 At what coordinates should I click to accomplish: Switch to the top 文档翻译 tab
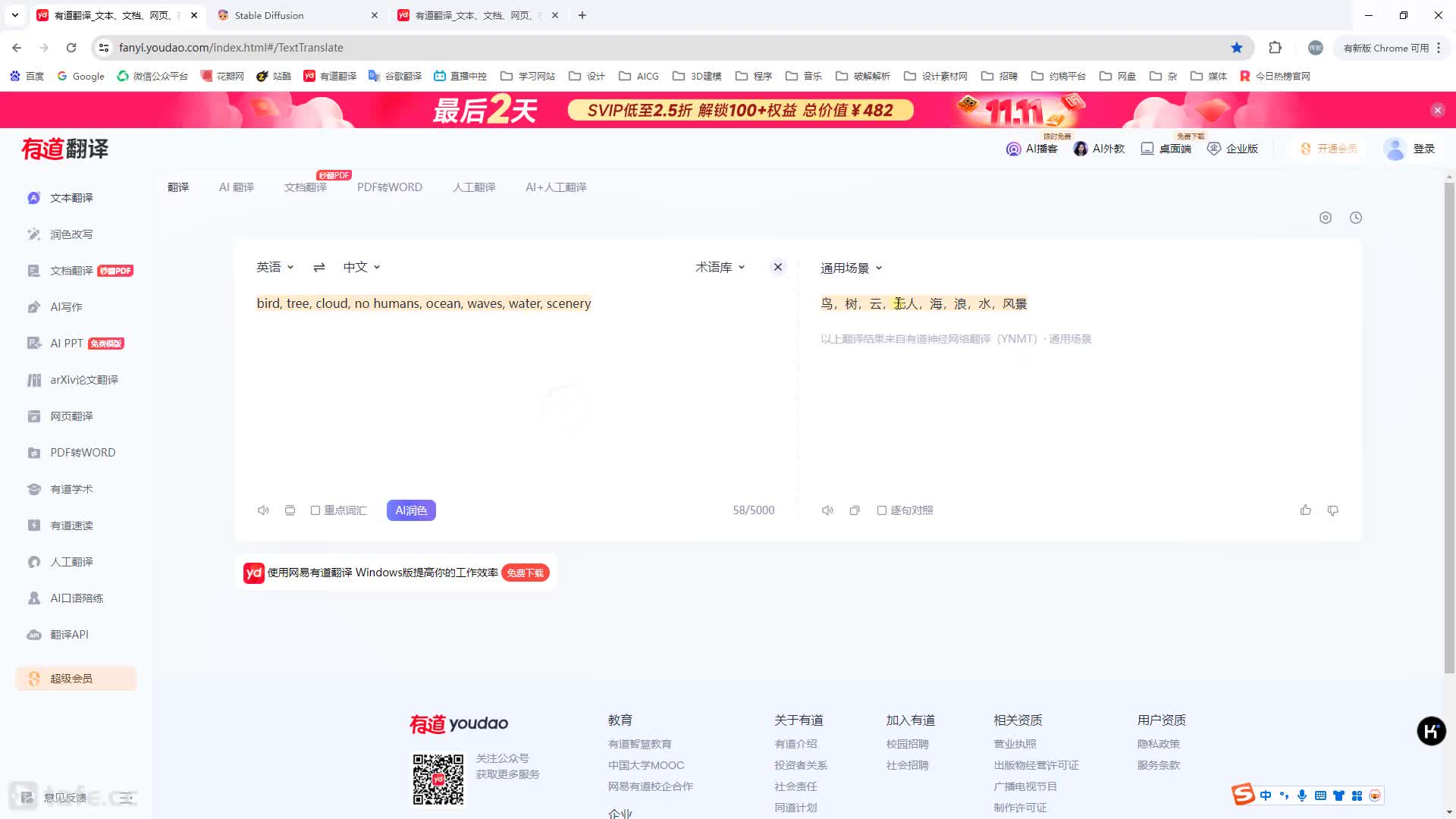tap(306, 187)
